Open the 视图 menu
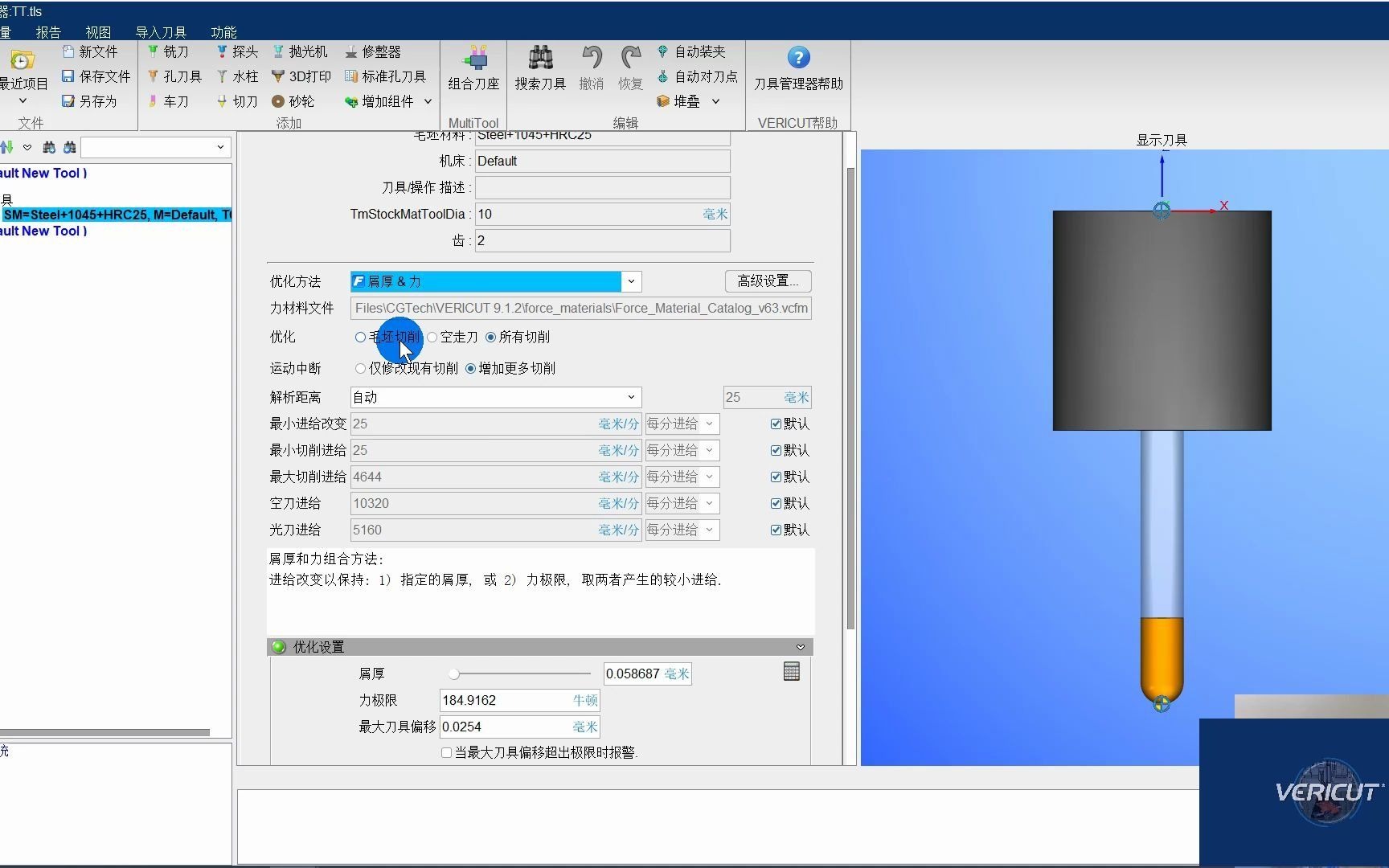 (x=97, y=32)
